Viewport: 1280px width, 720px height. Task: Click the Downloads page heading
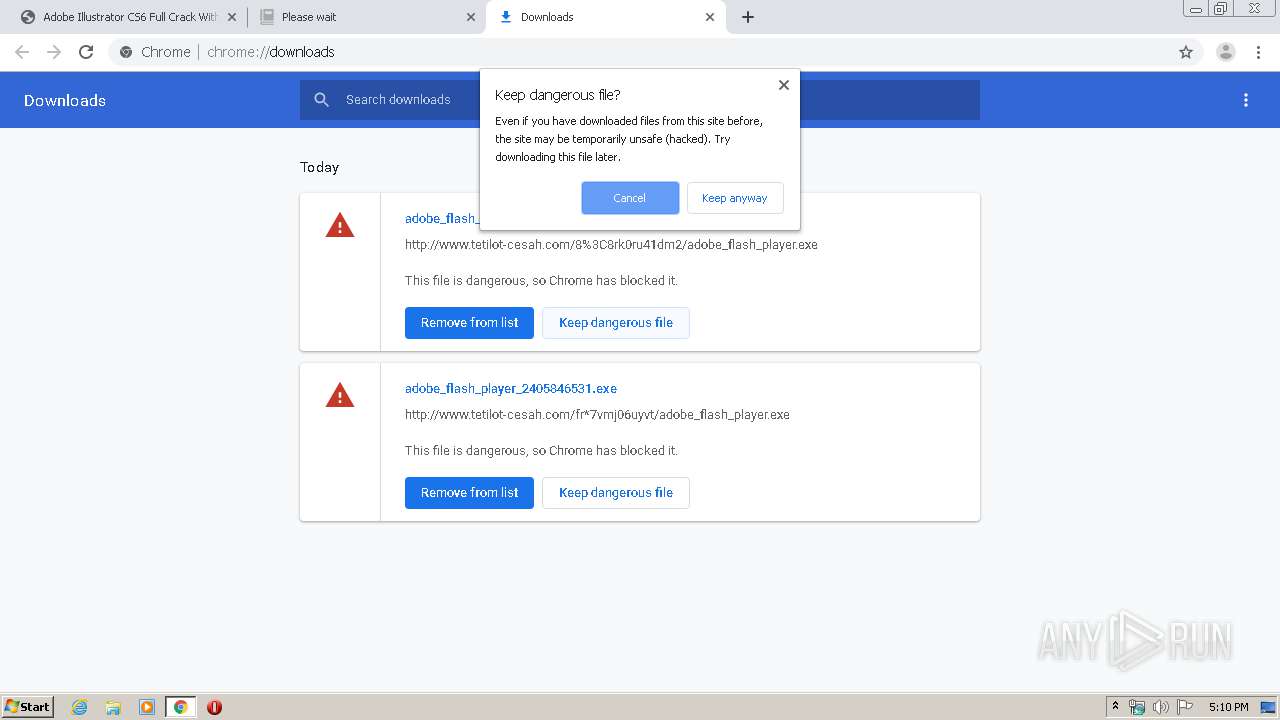[x=65, y=100]
